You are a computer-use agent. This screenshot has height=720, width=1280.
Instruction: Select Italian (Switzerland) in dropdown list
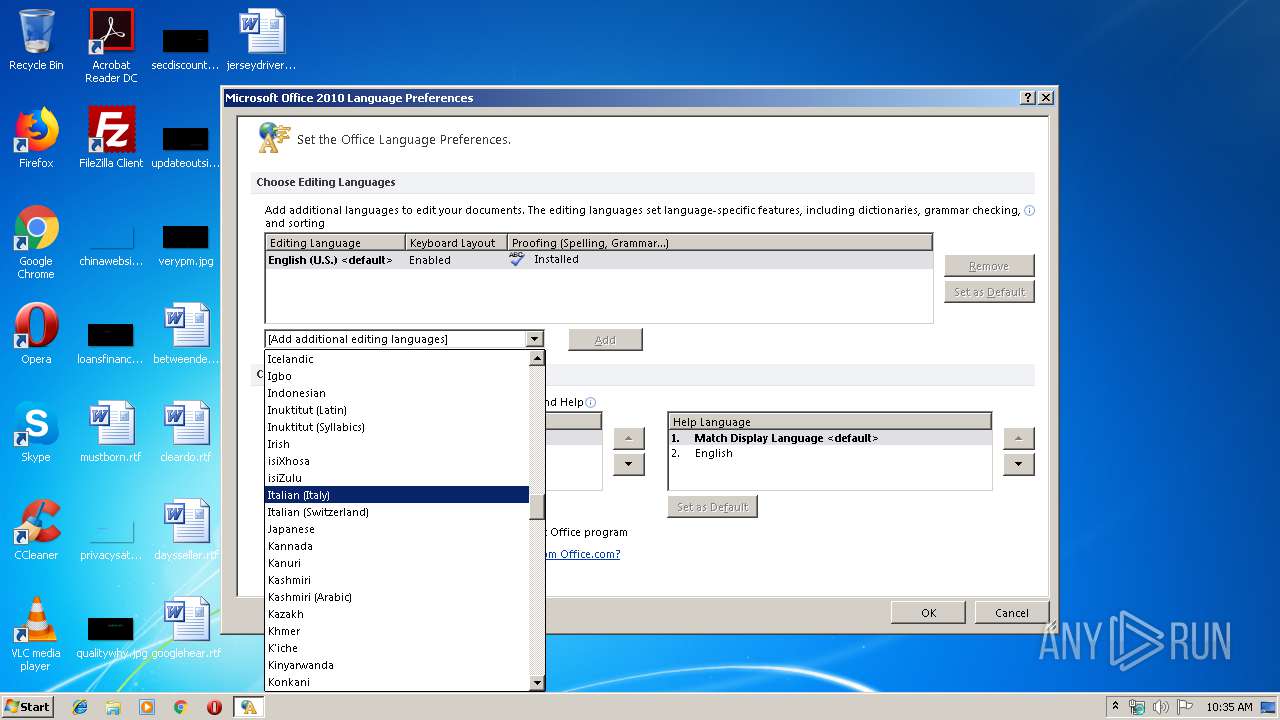click(x=397, y=512)
